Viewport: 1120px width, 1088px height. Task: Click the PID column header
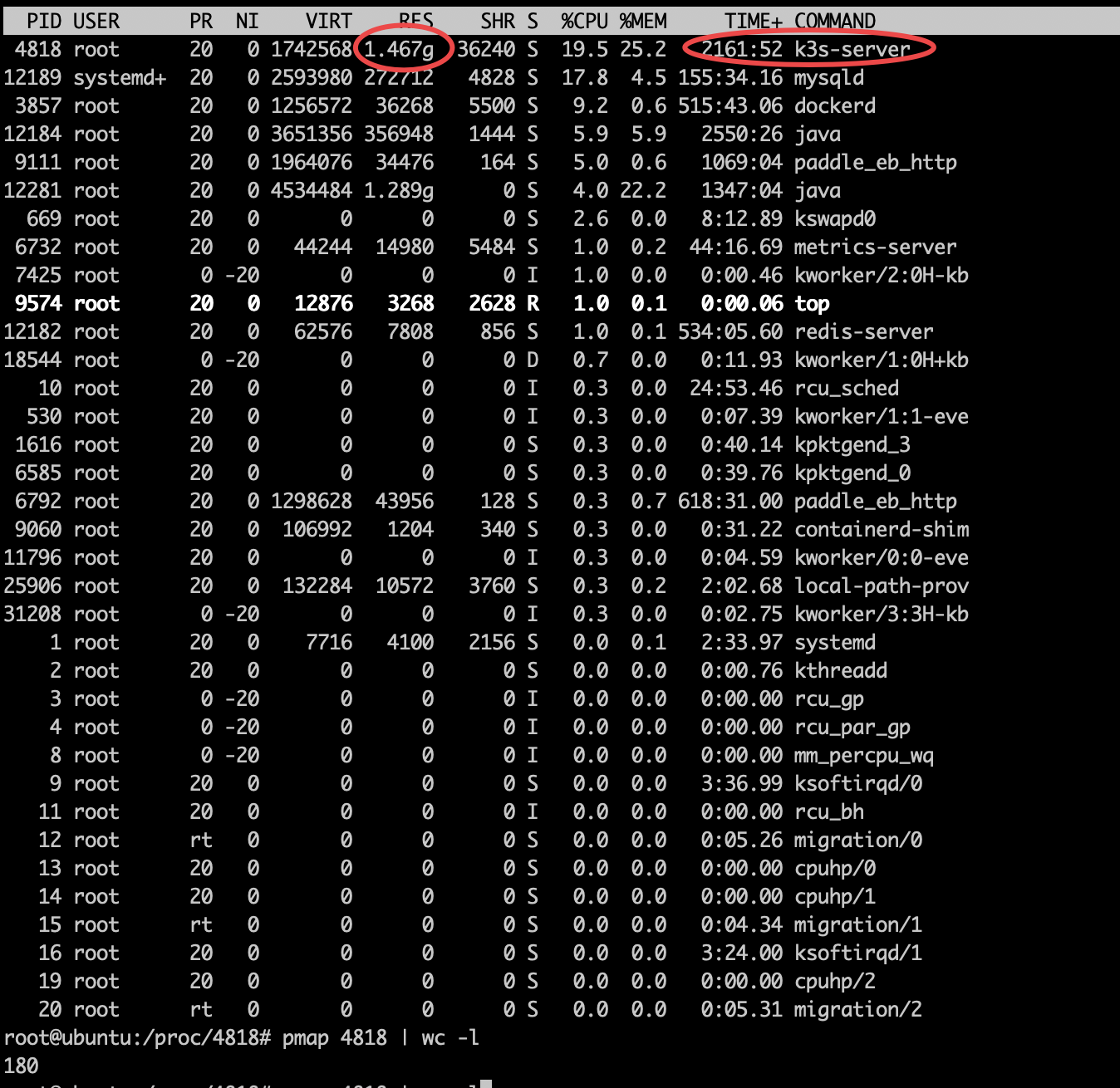coord(43,22)
